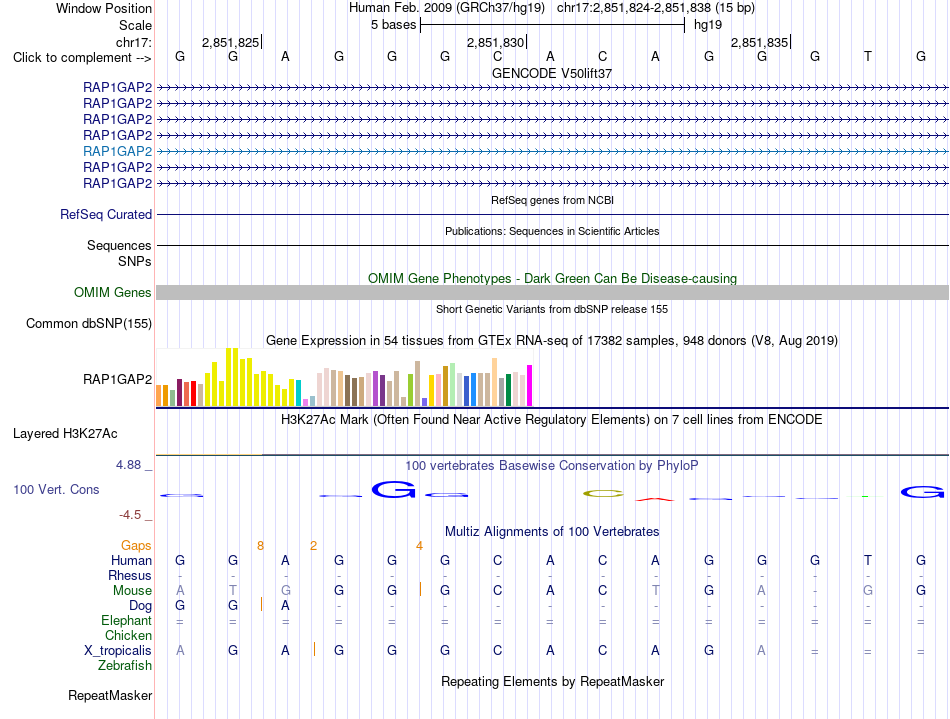Screen dimensions: 950x719
Task: Click the RefSeq Curated track label
Action: (x=106, y=214)
